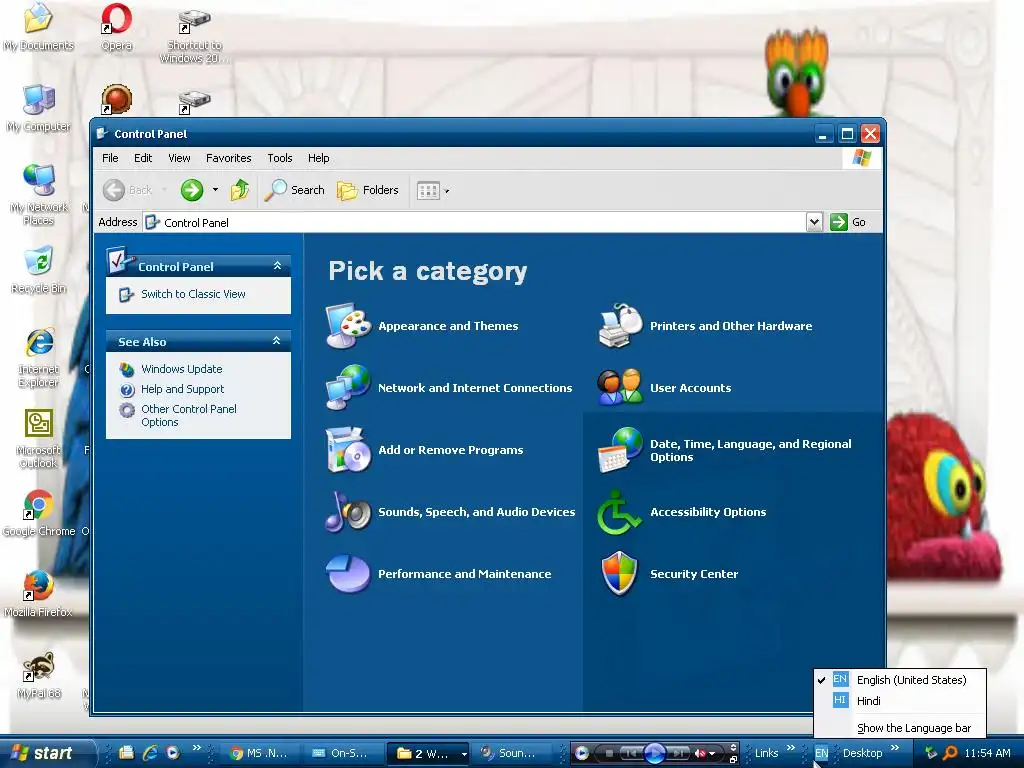Select English (United States) input language
This screenshot has height=768, width=1024.
pyautogui.click(x=900, y=680)
